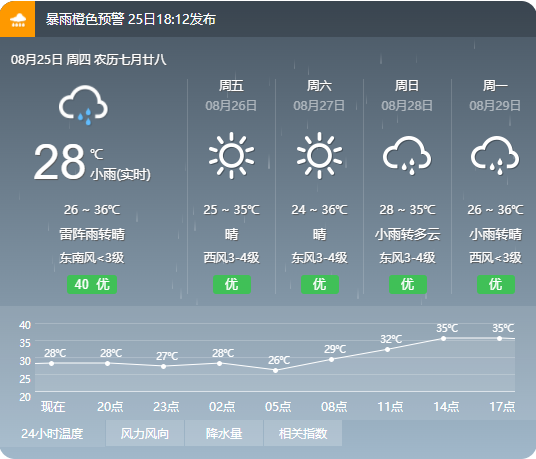Click Saturday's sun icon

pyautogui.click(x=319, y=156)
